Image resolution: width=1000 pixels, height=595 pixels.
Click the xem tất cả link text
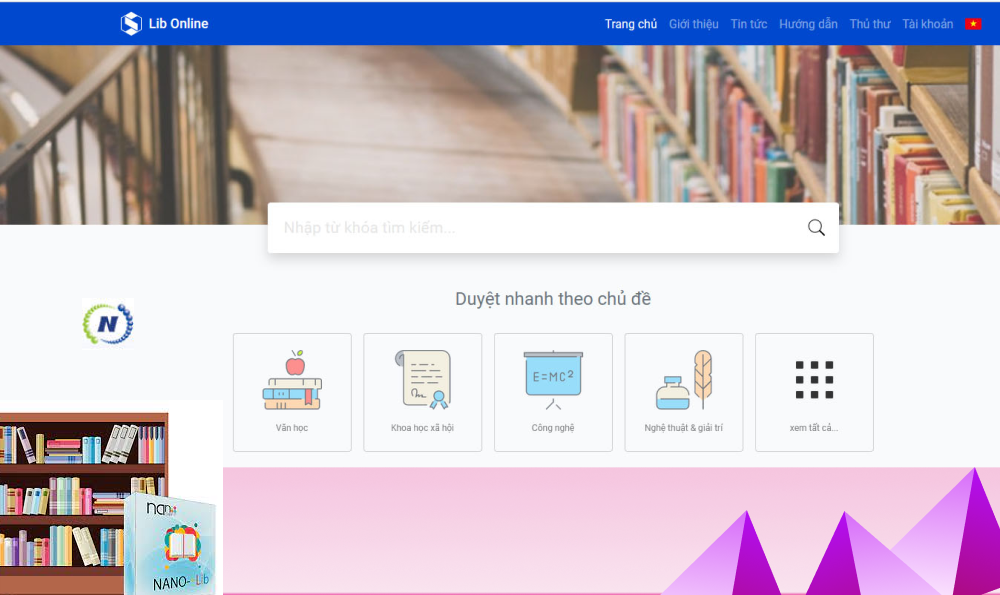click(x=814, y=428)
